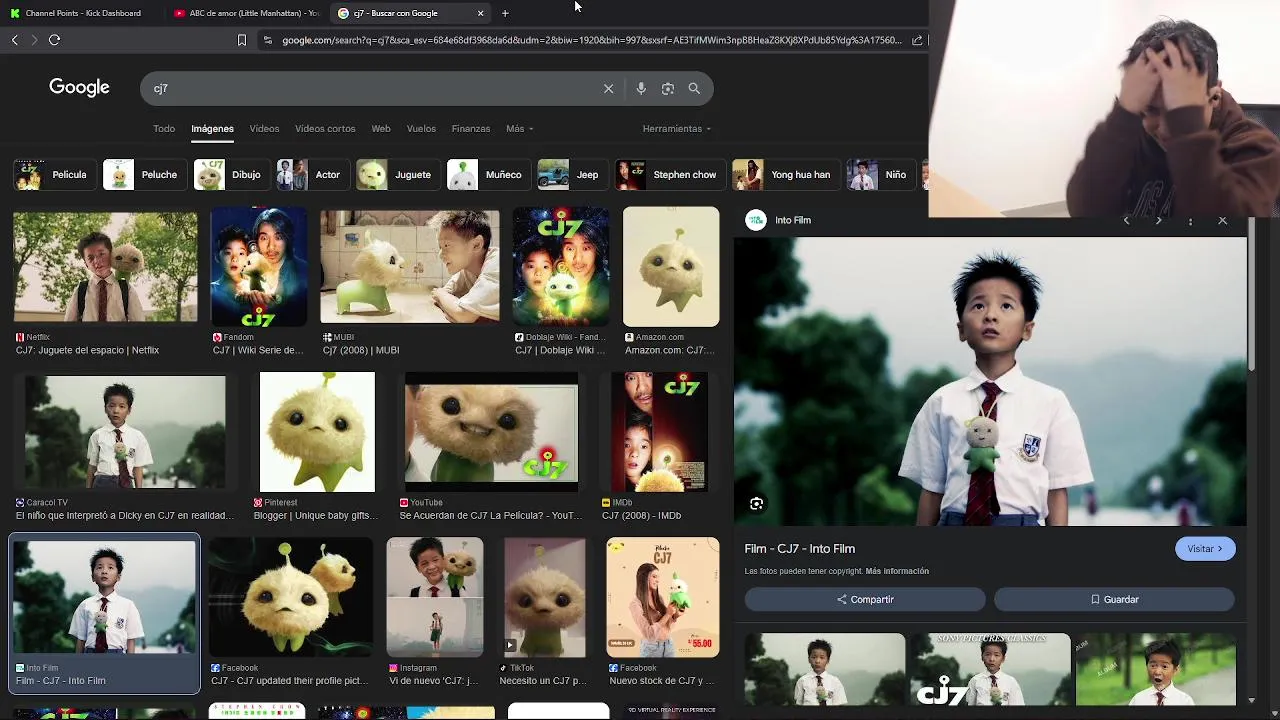
Task: Open the Google logo home link
Action: click(x=79, y=88)
